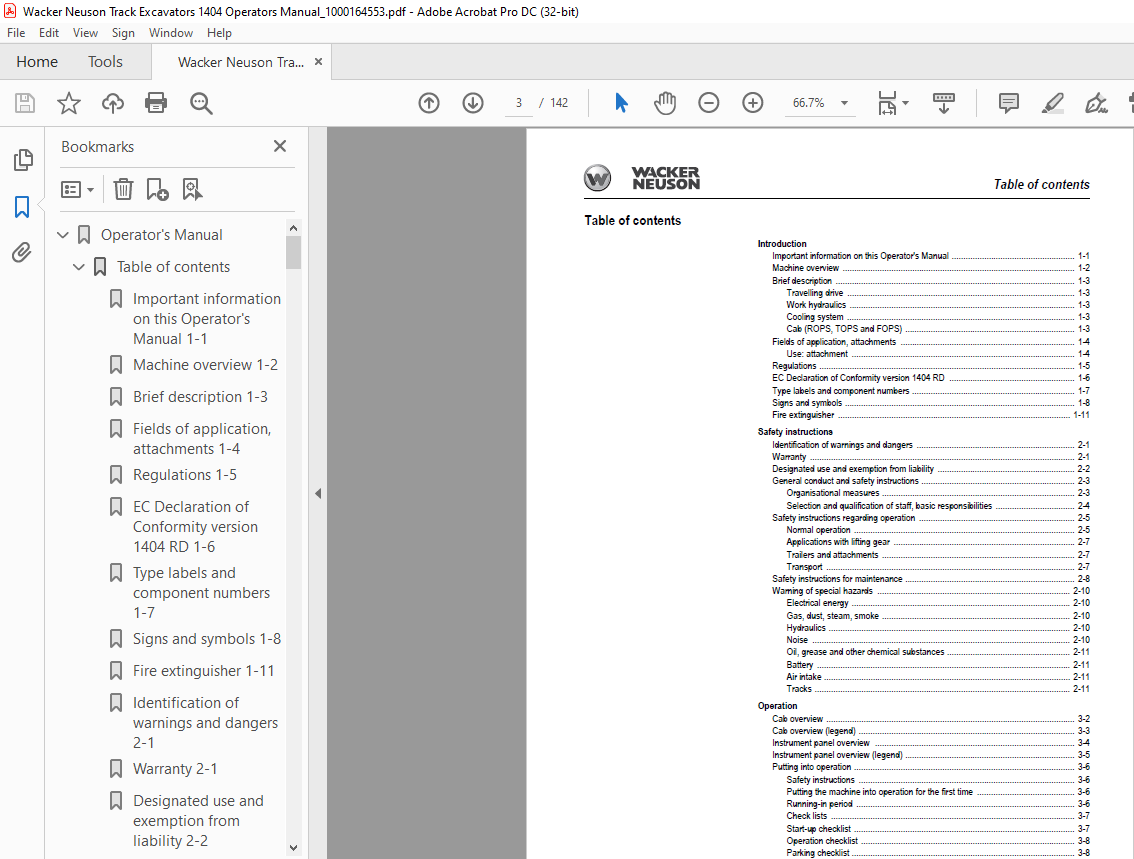Jump to Machine overview 1-2 bookmark

click(x=205, y=365)
